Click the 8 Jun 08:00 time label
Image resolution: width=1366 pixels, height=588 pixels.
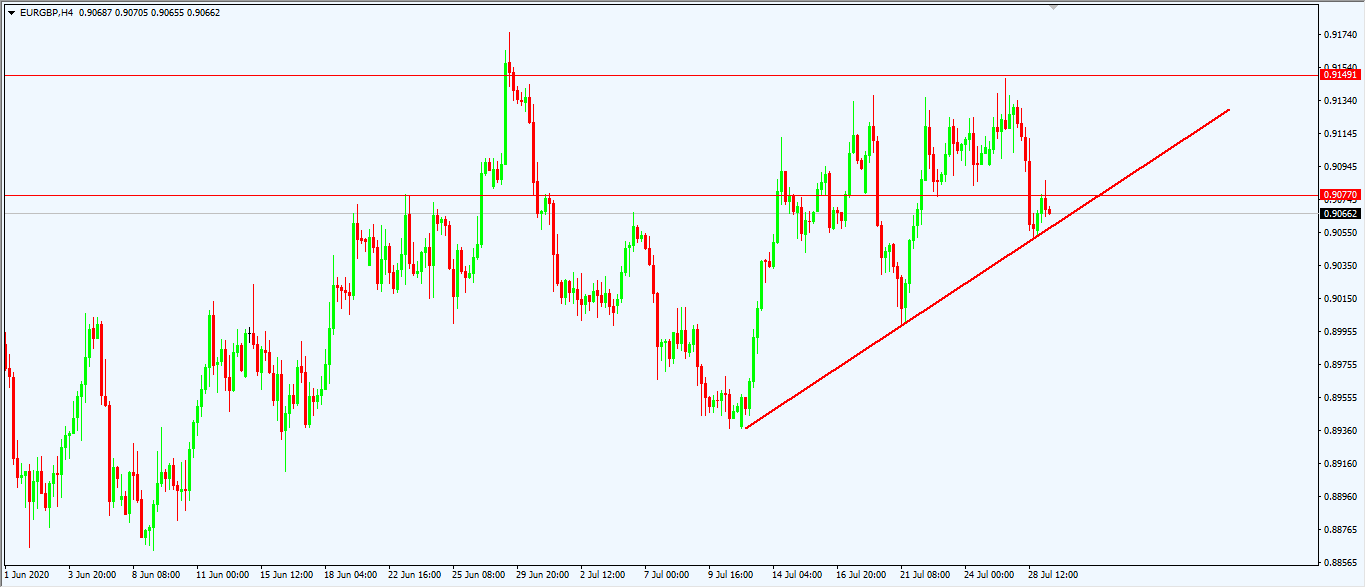pyautogui.click(x=157, y=575)
